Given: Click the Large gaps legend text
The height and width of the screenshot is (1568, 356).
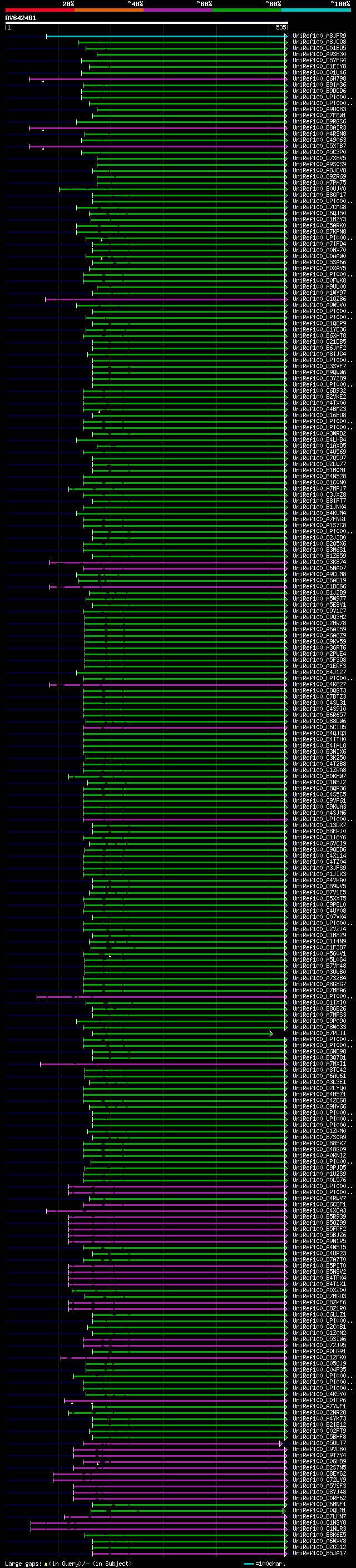Looking at the screenshot, I should (23, 1563).
